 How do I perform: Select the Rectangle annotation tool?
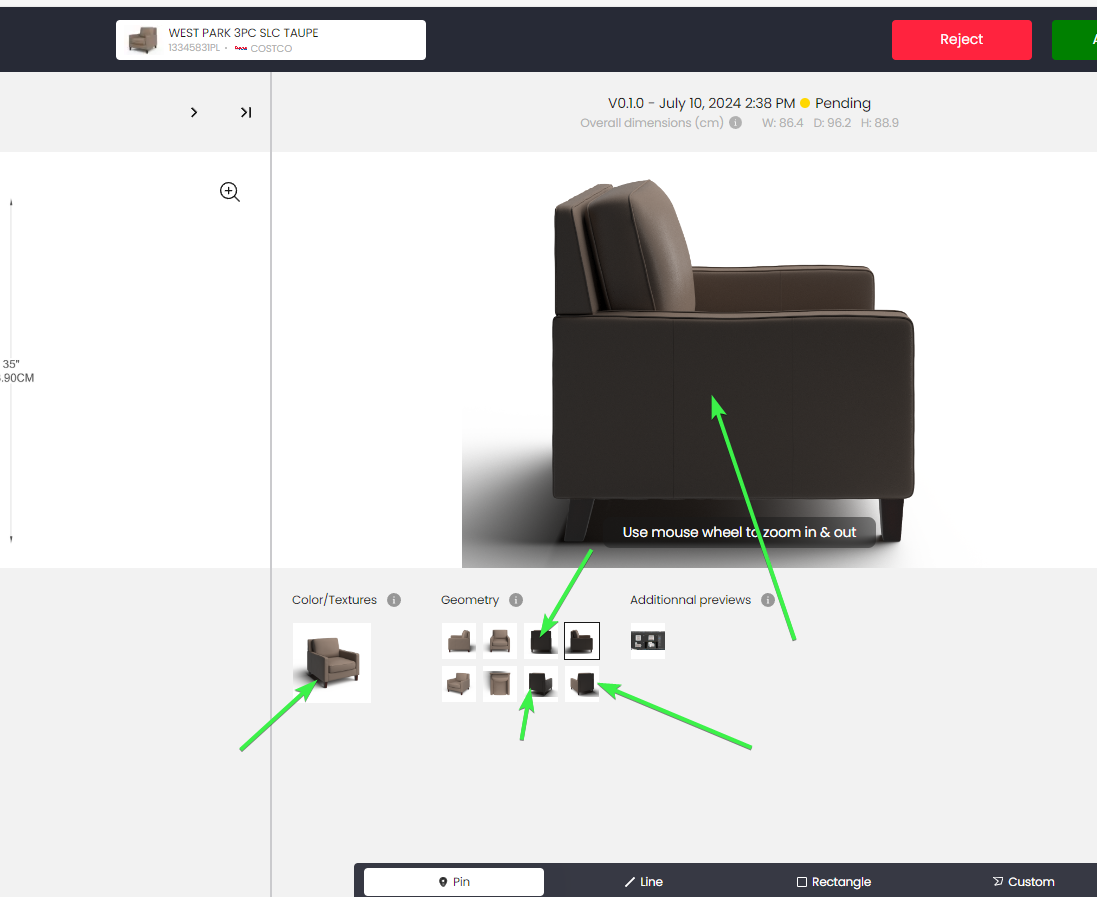click(834, 882)
